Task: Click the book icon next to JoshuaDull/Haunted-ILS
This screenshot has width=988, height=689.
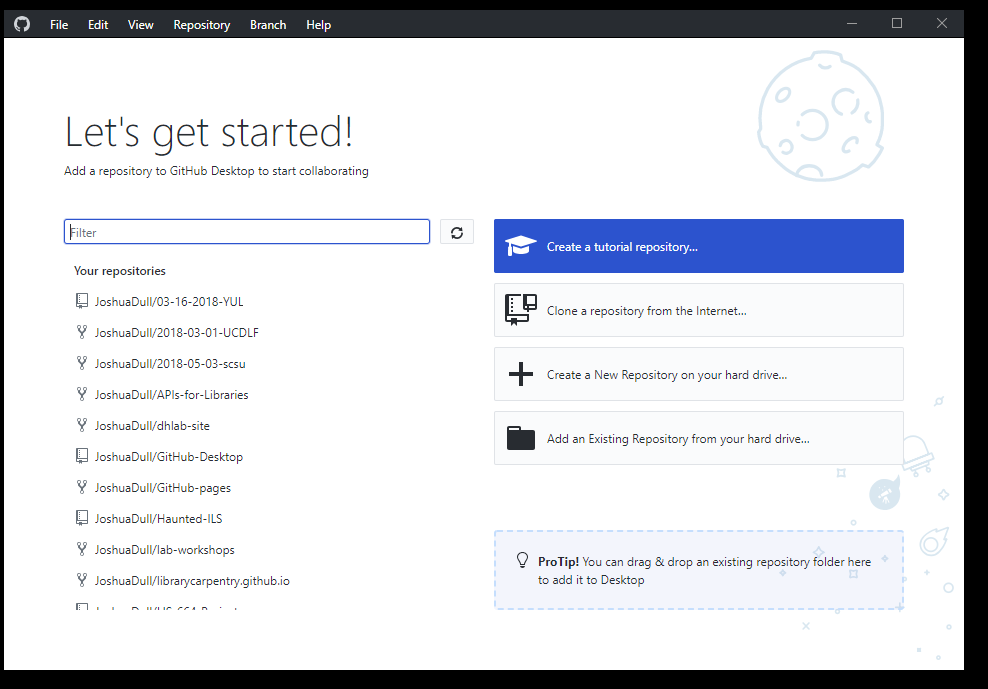Action: click(80, 518)
